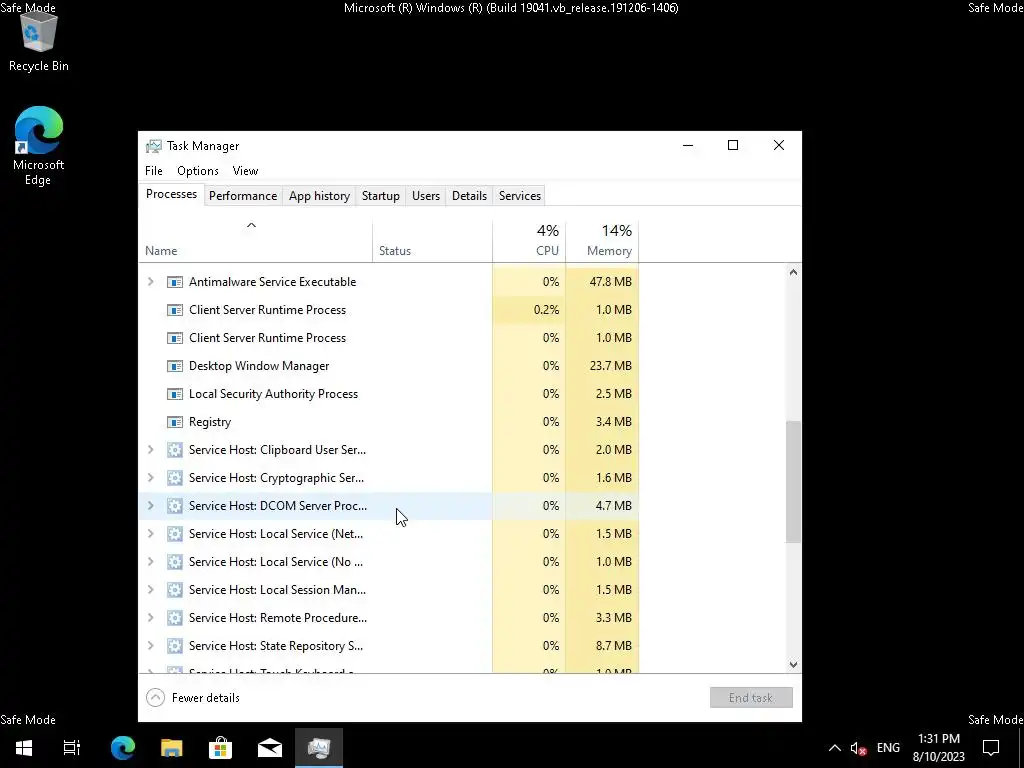Open the File menu
Image resolution: width=1024 pixels, height=768 pixels.
coord(153,171)
